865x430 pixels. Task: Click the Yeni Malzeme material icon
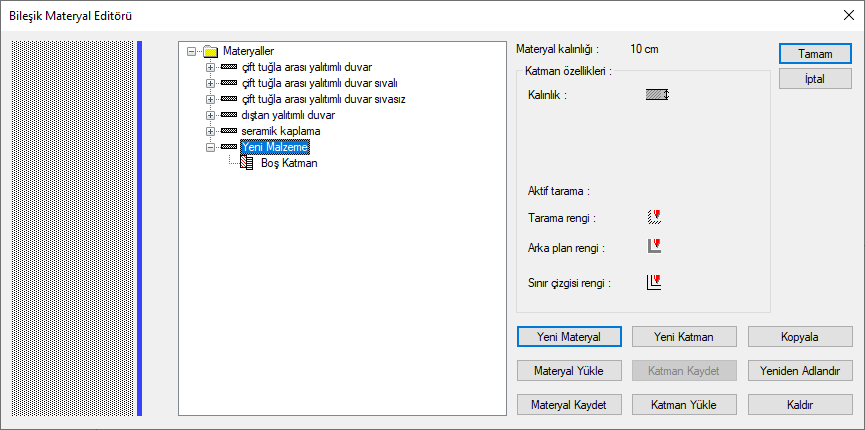tap(229, 147)
